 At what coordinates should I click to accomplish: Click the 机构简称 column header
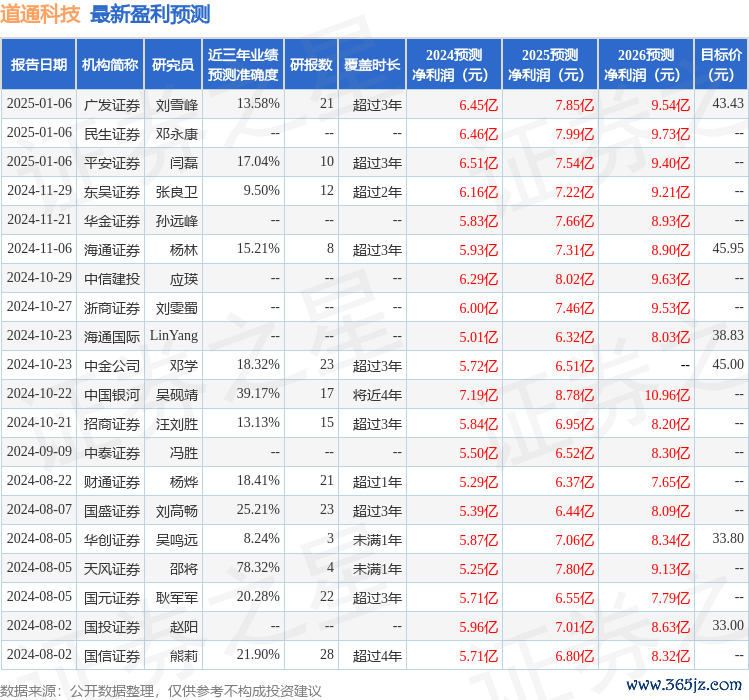coord(110,65)
